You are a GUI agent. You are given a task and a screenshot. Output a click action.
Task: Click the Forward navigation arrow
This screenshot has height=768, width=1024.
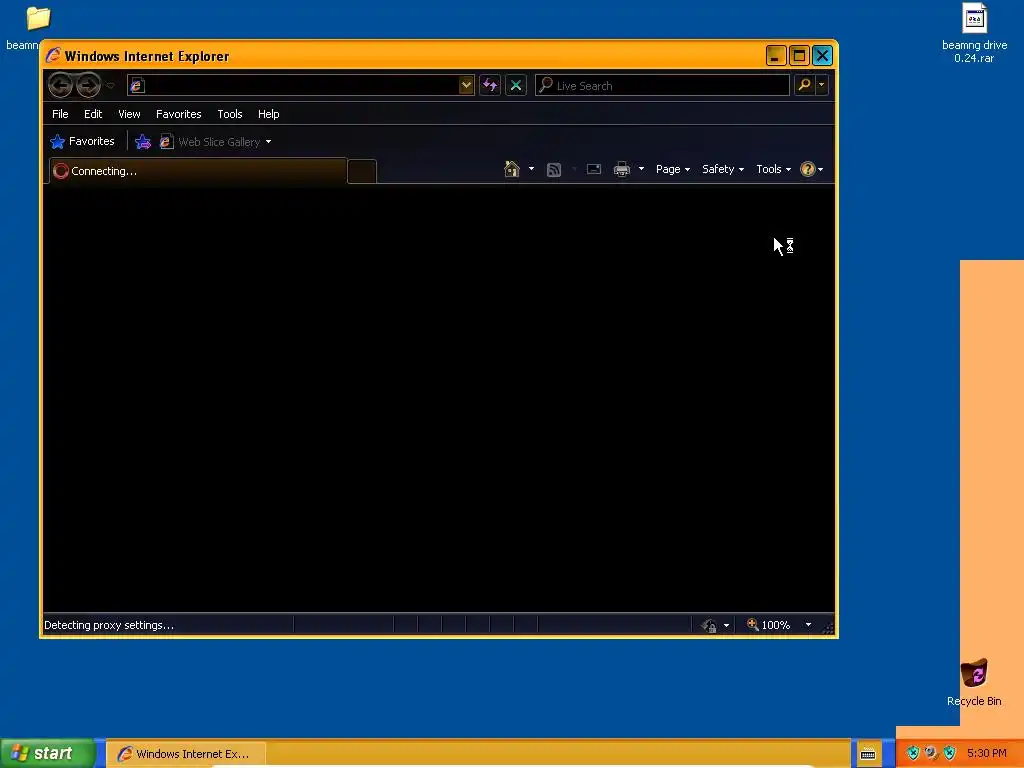(x=88, y=85)
